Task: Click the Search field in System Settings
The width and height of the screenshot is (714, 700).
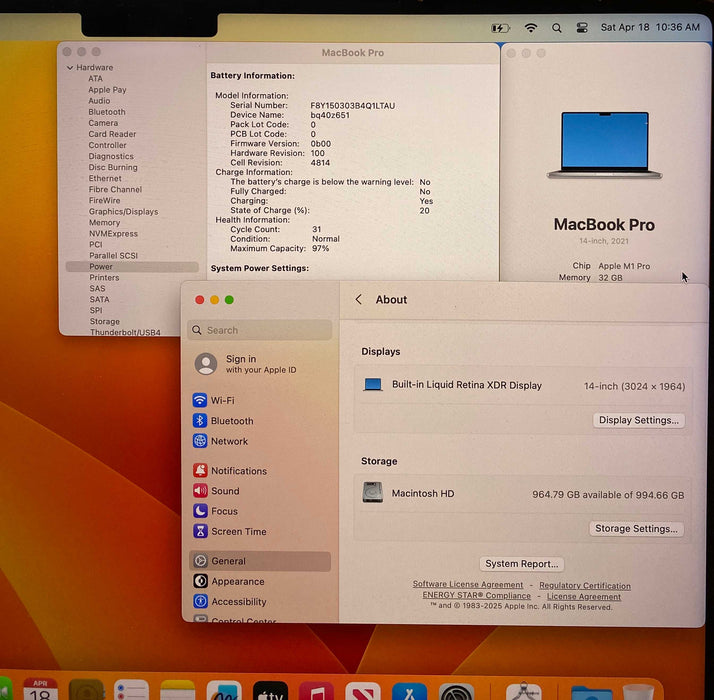Action: click(x=260, y=330)
